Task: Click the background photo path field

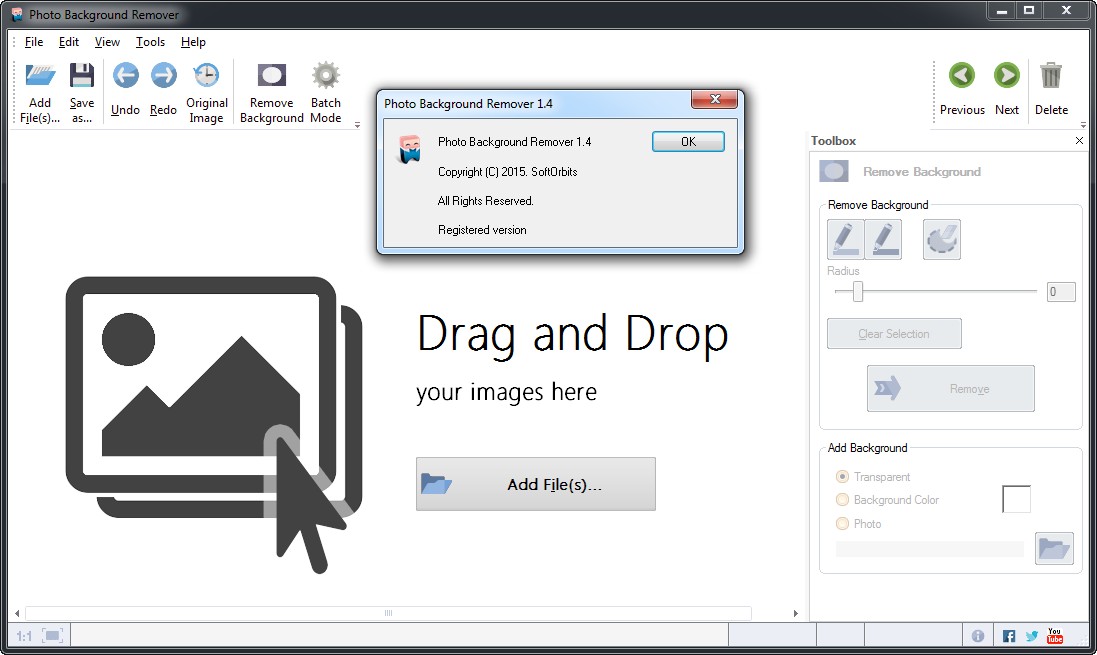Action: pos(929,549)
